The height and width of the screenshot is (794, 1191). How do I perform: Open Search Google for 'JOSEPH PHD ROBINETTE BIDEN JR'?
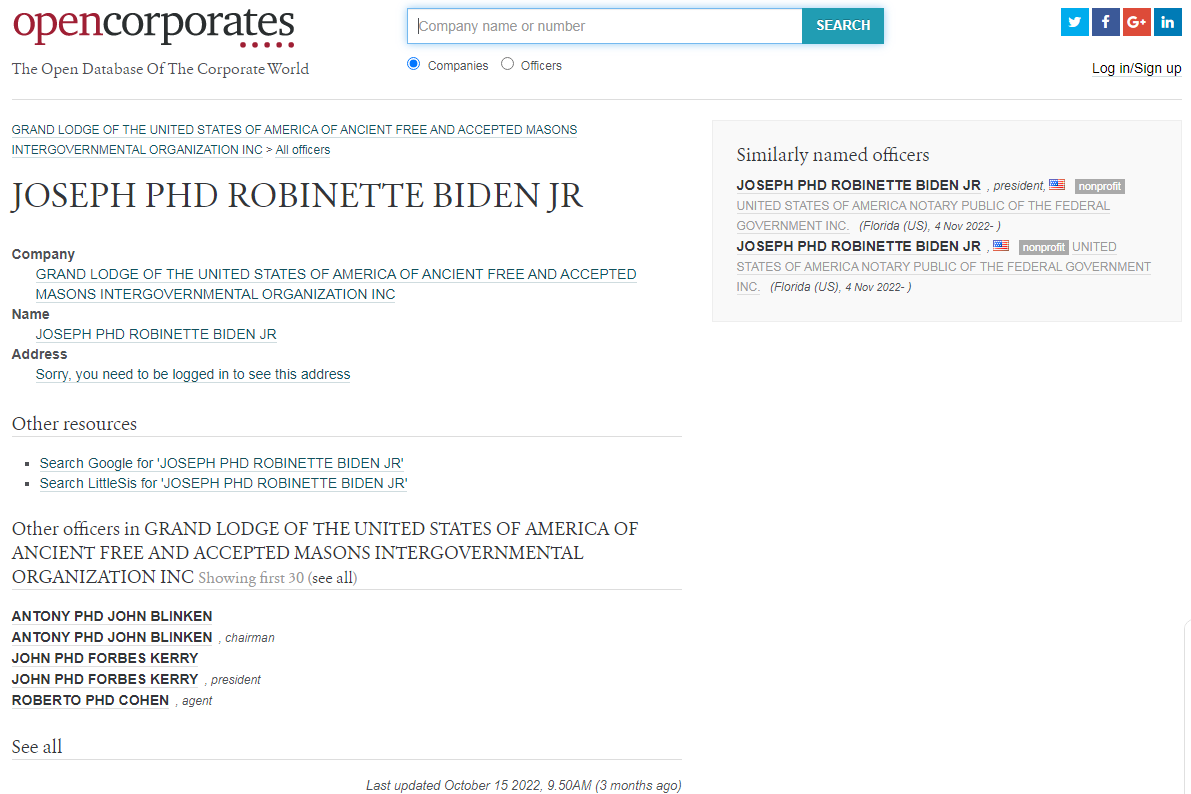click(222, 463)
